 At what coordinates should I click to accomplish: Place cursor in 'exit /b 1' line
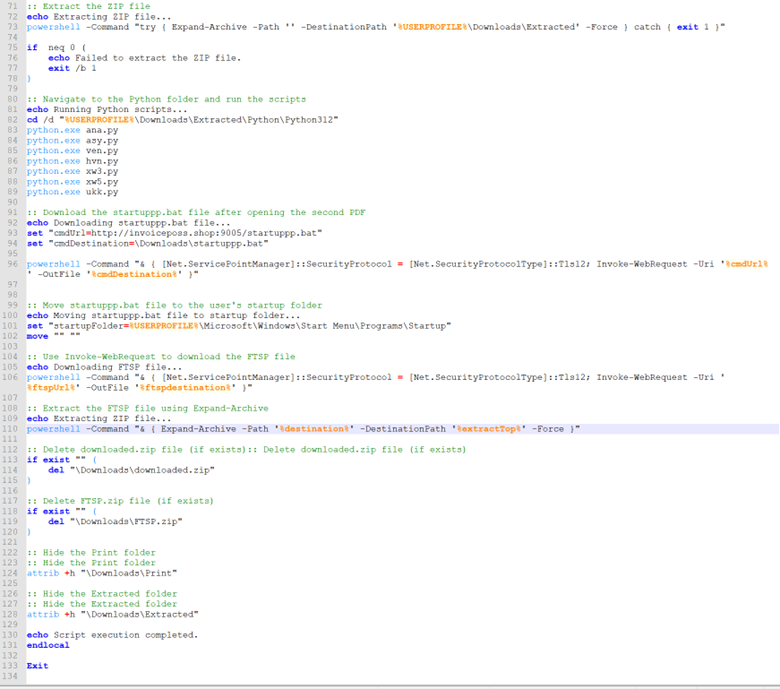click(x=72, y=68)
